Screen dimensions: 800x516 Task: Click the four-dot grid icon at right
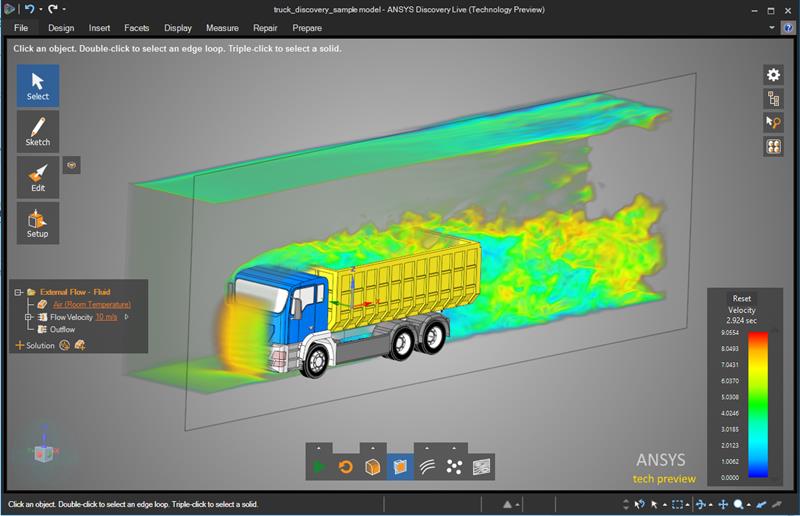click(x=773, y=146)
